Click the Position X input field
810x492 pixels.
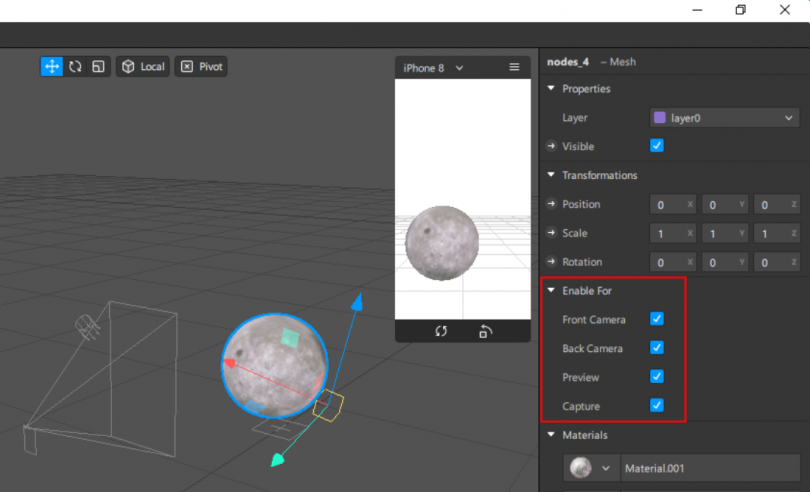pyautogui.click(x=672, y=205)
